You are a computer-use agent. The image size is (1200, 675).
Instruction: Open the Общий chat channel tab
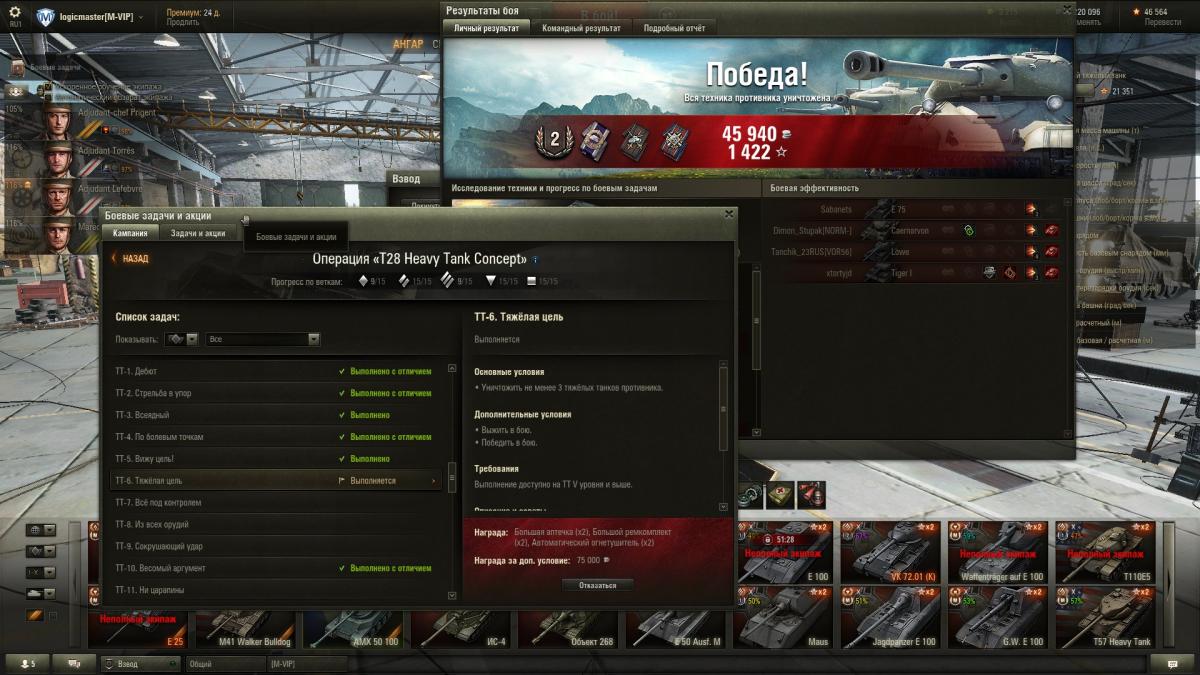(x=225, y=663)
